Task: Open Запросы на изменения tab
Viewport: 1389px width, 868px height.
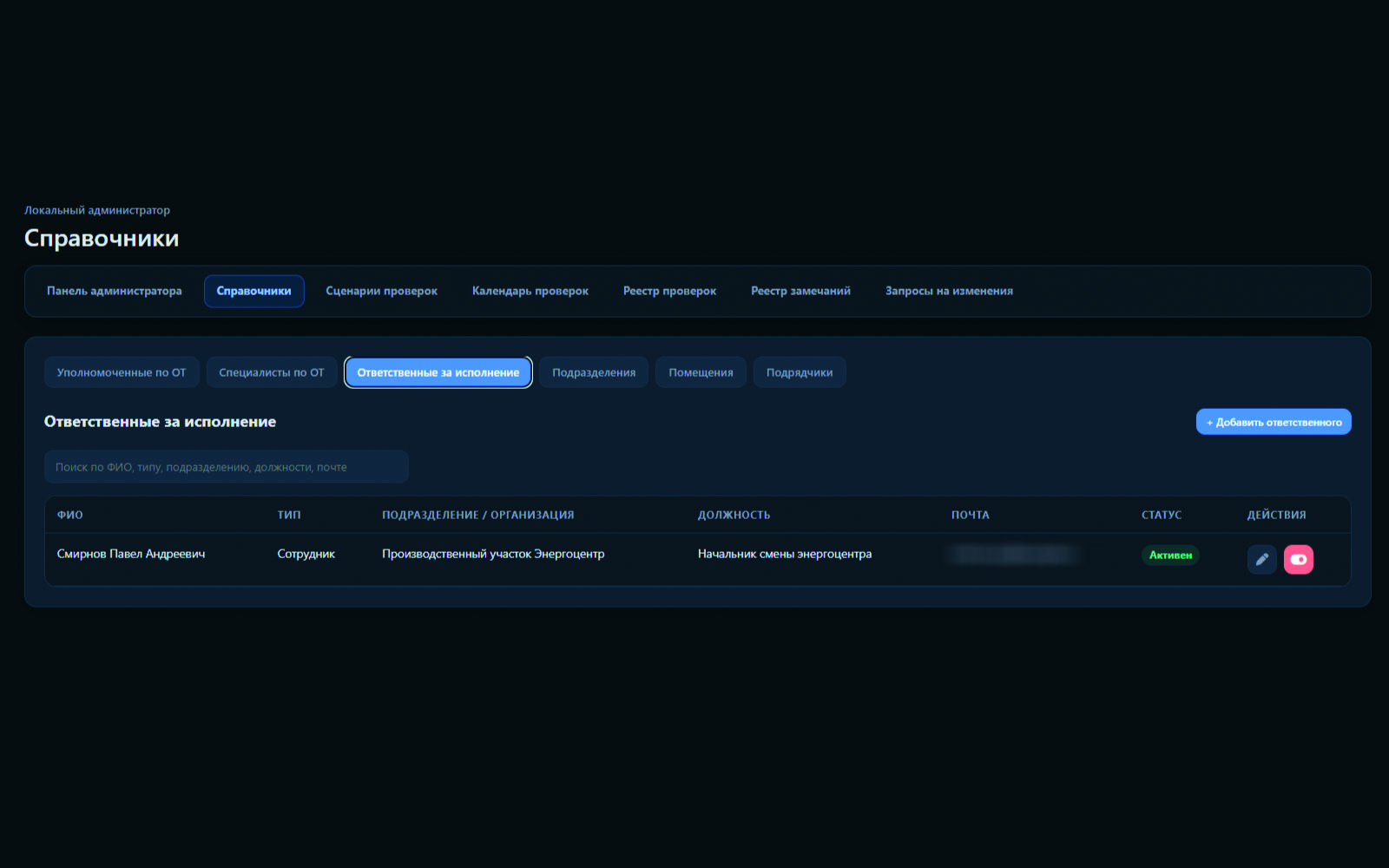Action: [949, 292]
